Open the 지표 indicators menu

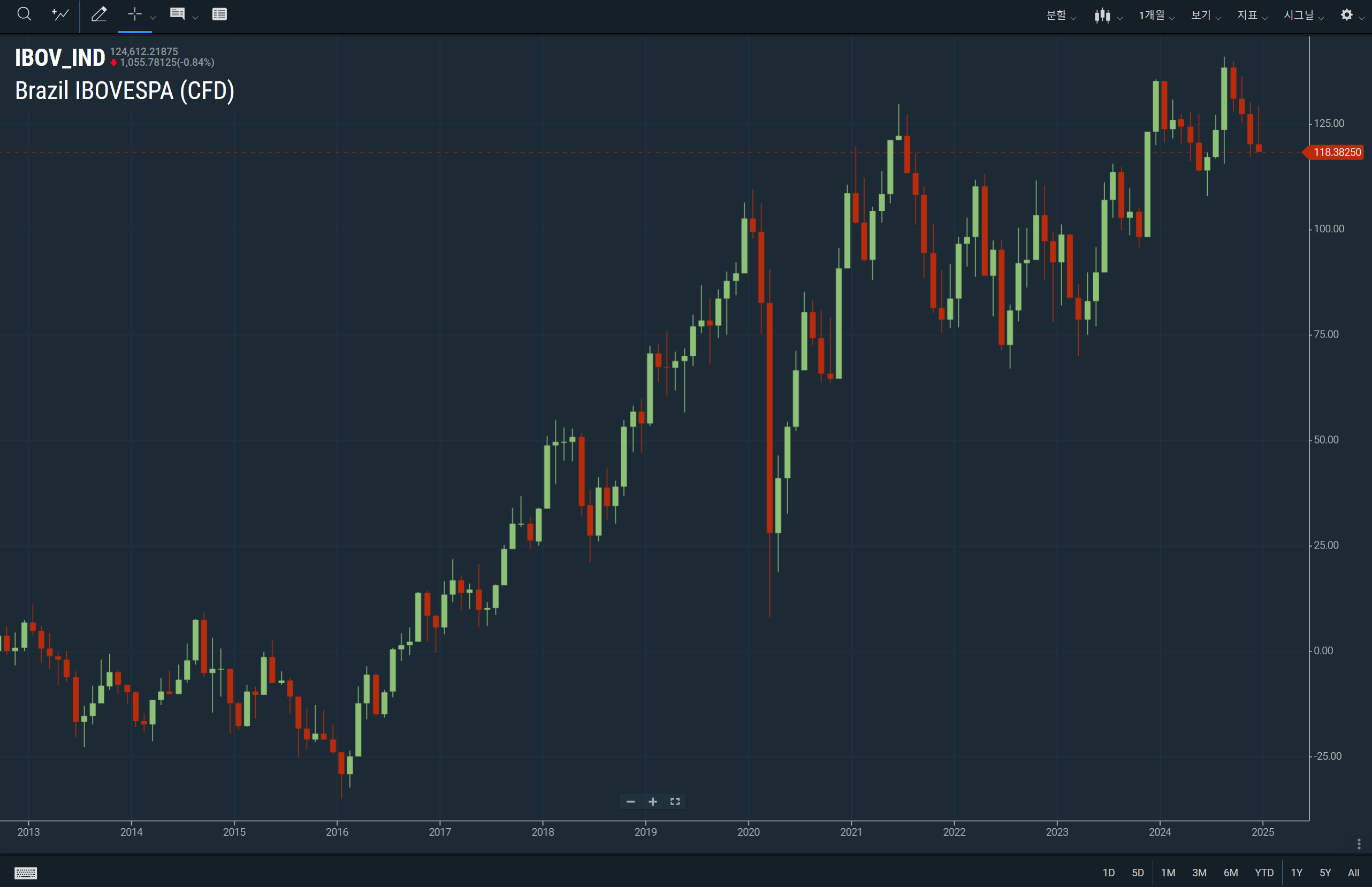point(1252,16)
